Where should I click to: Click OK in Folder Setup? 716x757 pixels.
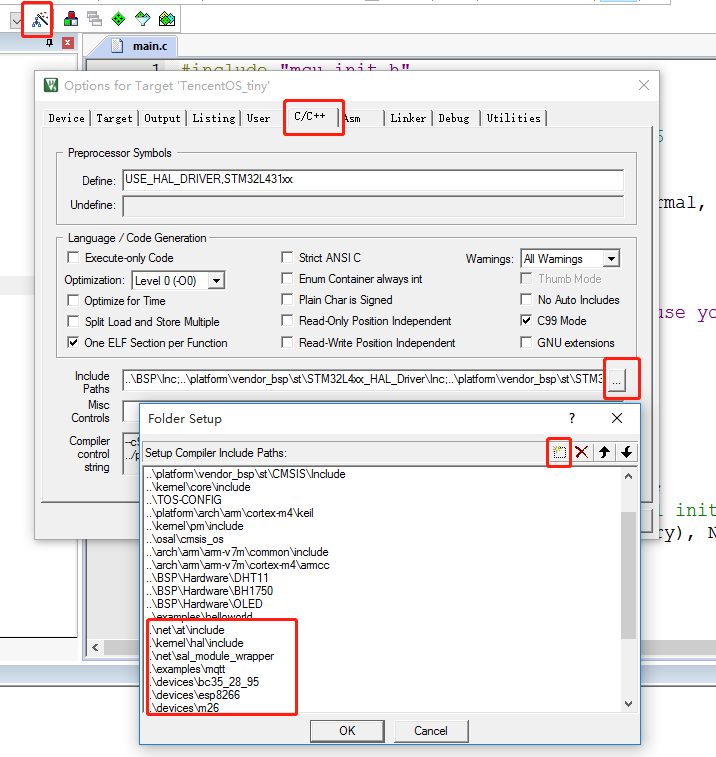point(347,731)
